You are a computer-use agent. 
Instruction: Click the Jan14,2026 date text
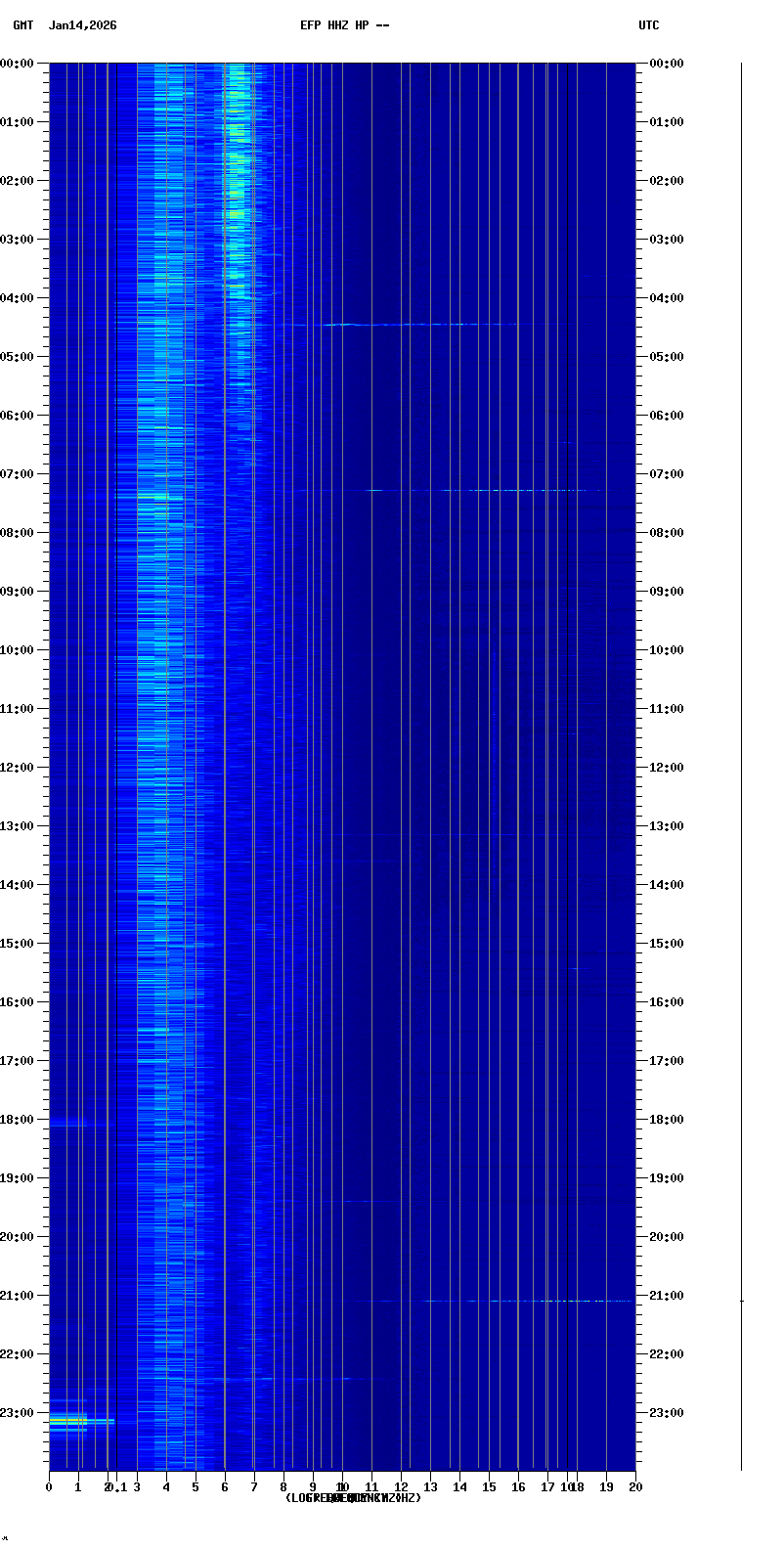click(x=82, y=25)
